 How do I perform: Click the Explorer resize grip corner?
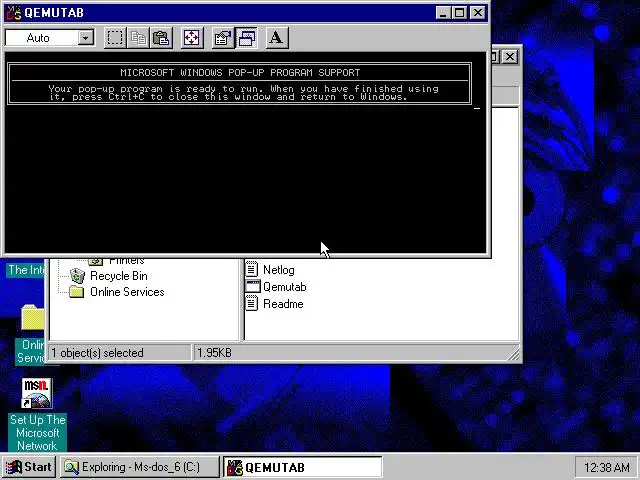514,354
